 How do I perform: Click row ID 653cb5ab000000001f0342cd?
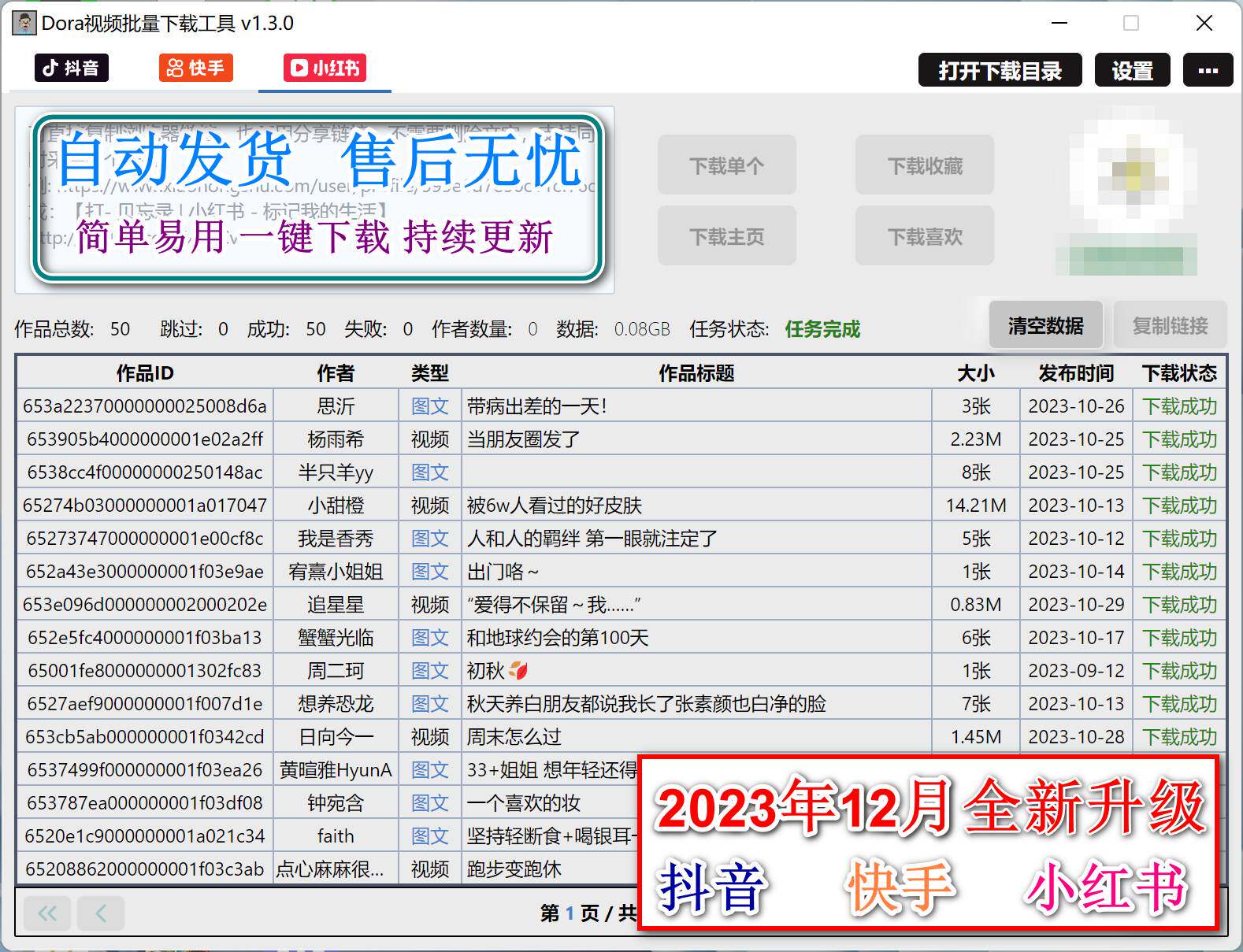(x=145, y=737)
